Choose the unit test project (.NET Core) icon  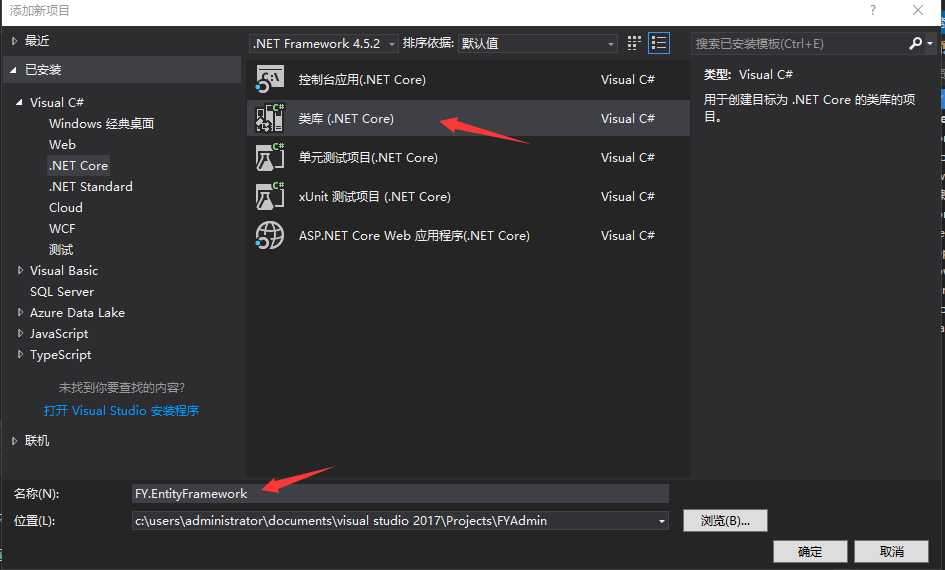click(x=269, y=157)
